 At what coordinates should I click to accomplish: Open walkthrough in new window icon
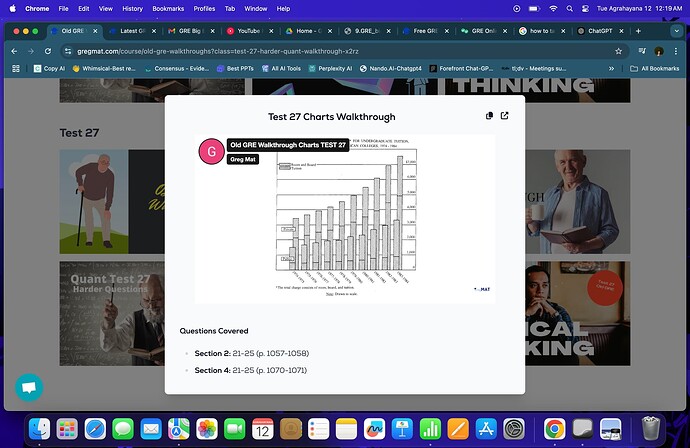pyautogui.click(x=505, y=116)
